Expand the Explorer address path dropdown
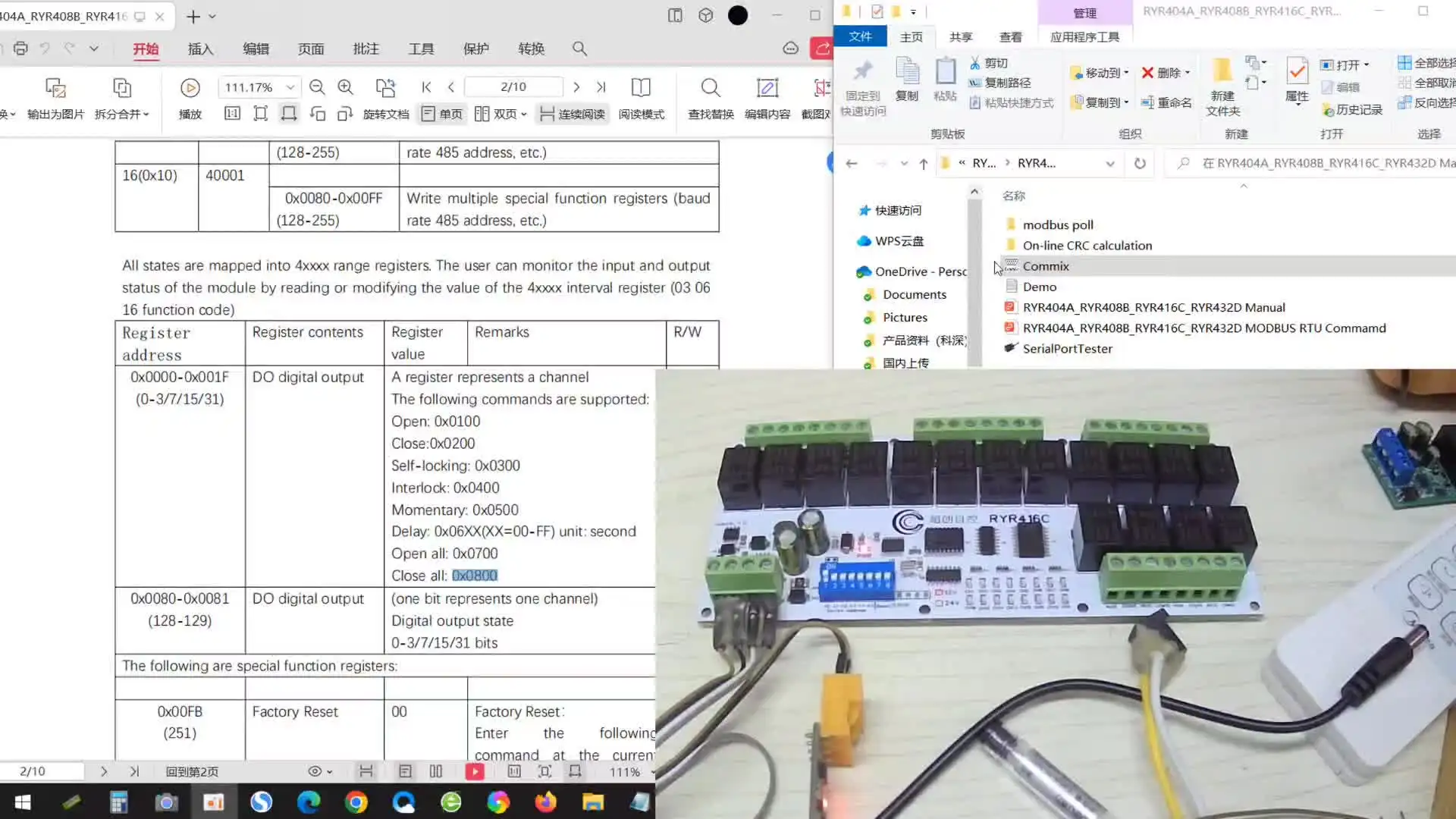Viewport: 1456px width, 819px height. tap(1110, 163)
